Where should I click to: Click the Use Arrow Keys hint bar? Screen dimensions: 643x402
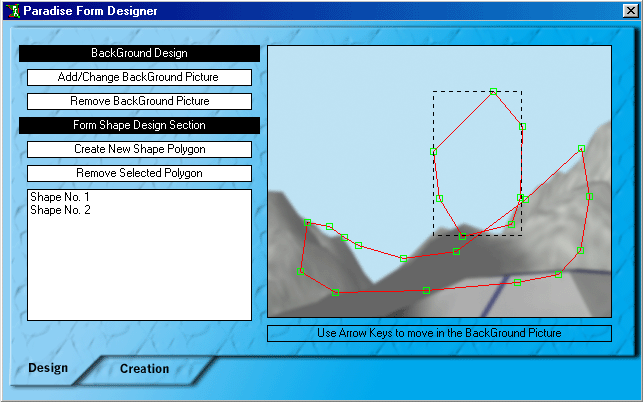[439, 332]
